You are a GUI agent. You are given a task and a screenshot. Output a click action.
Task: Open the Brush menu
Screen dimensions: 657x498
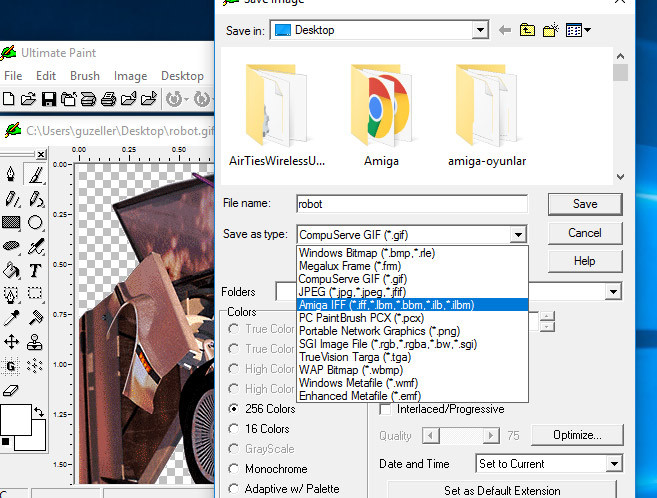[x=85, y=76]
